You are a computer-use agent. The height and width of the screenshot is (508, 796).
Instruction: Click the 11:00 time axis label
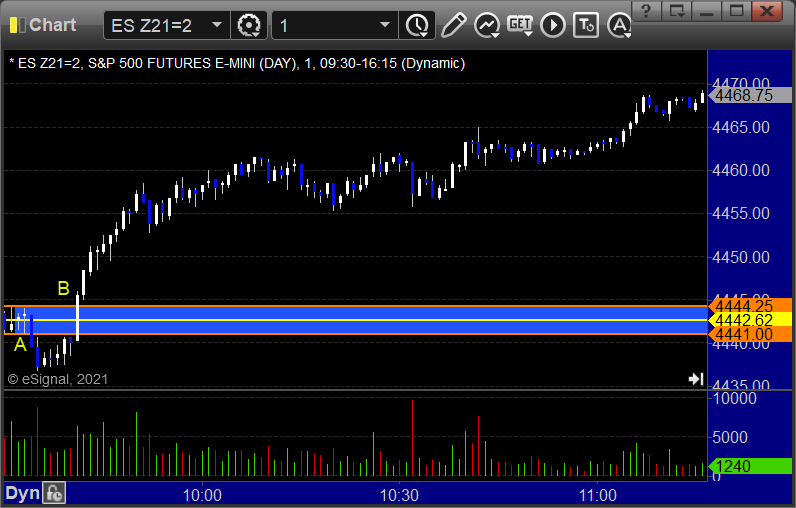coord(598,495)
